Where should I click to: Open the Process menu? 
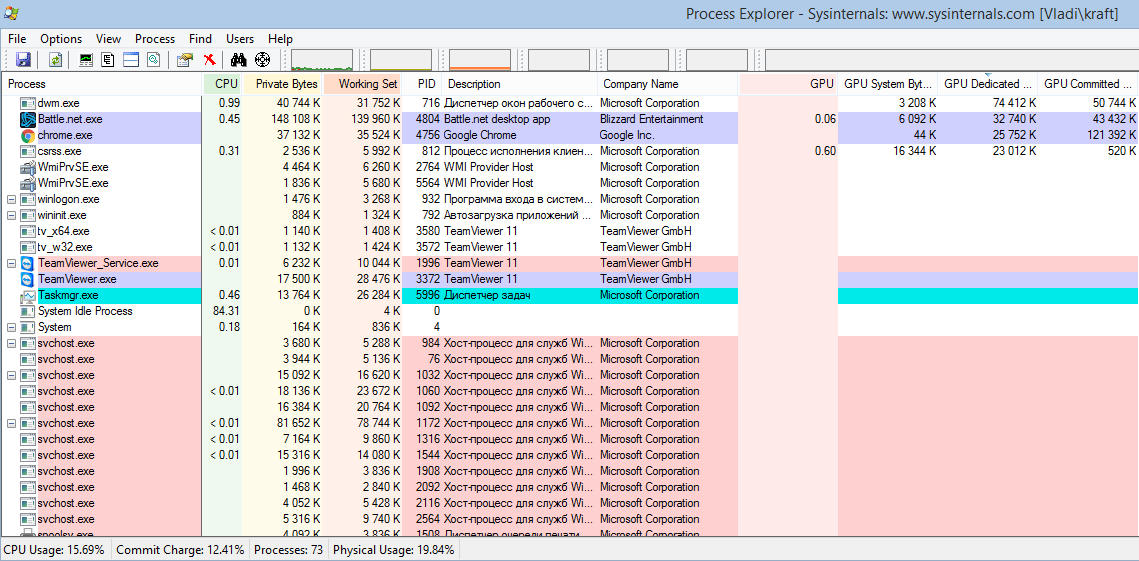155,39
